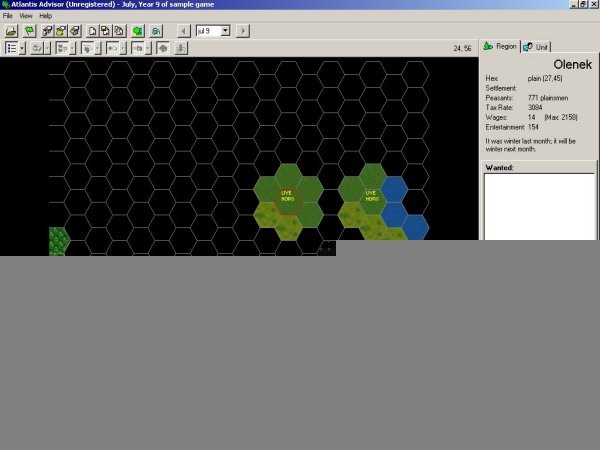Viewport: 600px width, 450px height.
Task: Select the LIVE HORS hex beside the ocean
Action: 372,202
